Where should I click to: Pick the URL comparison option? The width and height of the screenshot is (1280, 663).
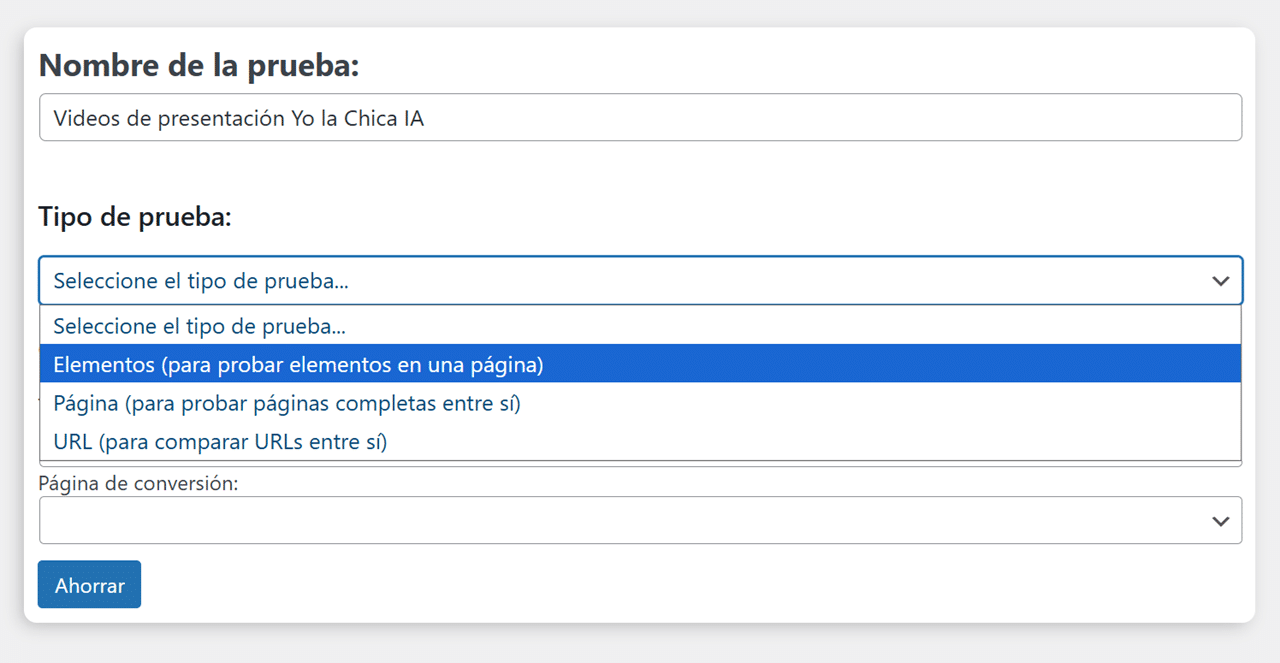coord(220,442)
